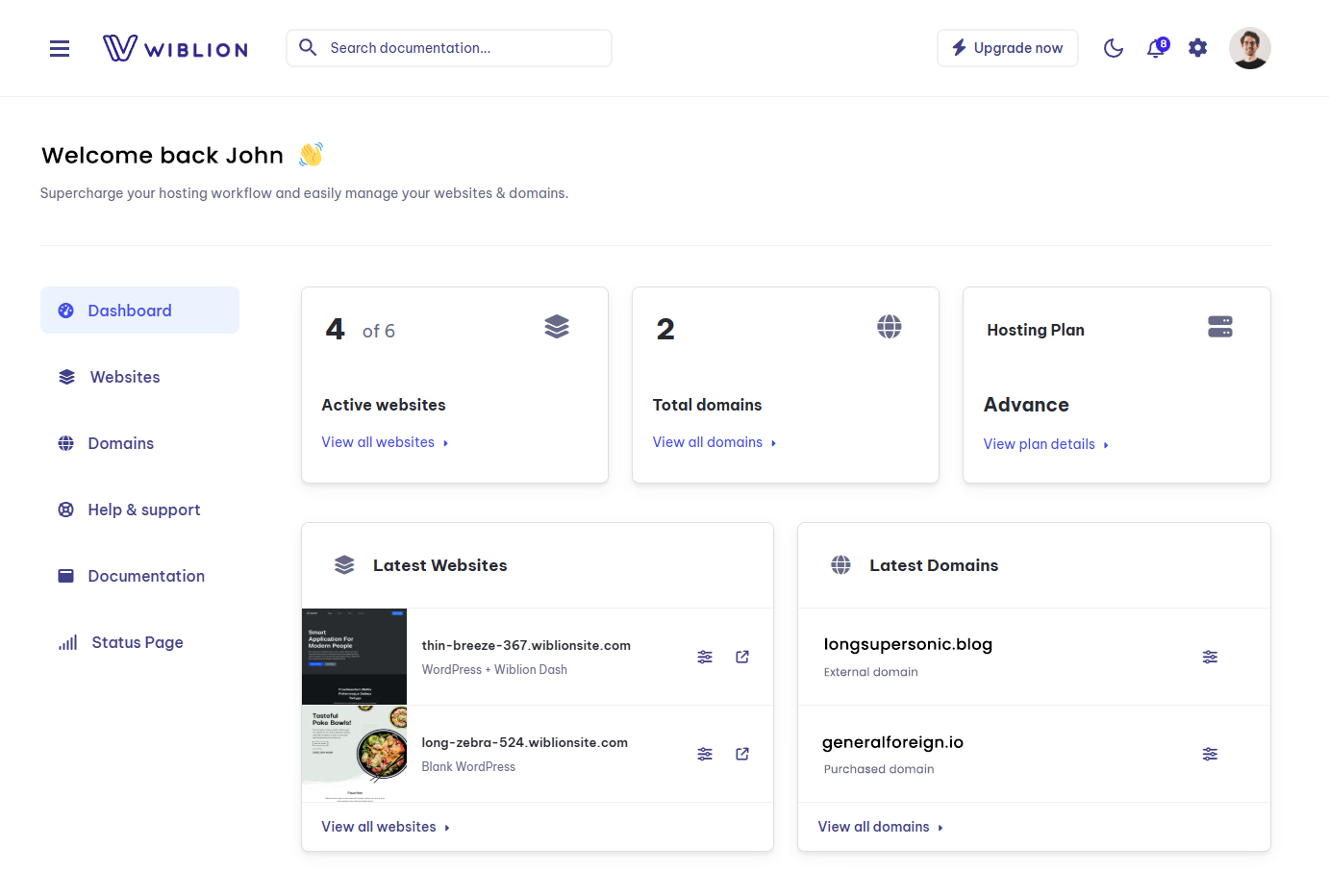
Task: Click the stack icon on Active websites card
Action: pos(556,326)
